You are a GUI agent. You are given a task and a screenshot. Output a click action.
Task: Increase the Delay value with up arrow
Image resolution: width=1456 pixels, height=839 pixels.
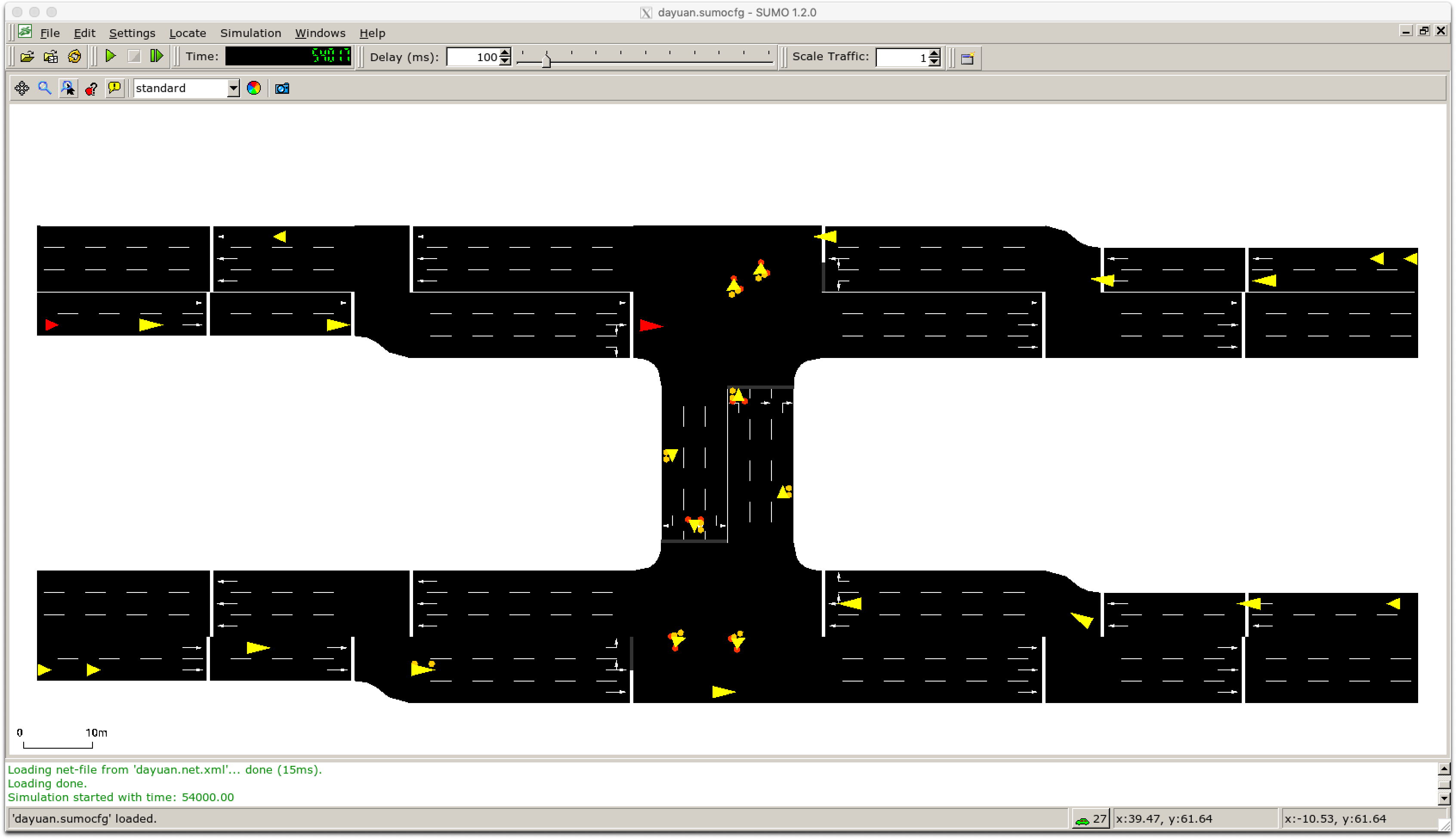click(505, 52)
